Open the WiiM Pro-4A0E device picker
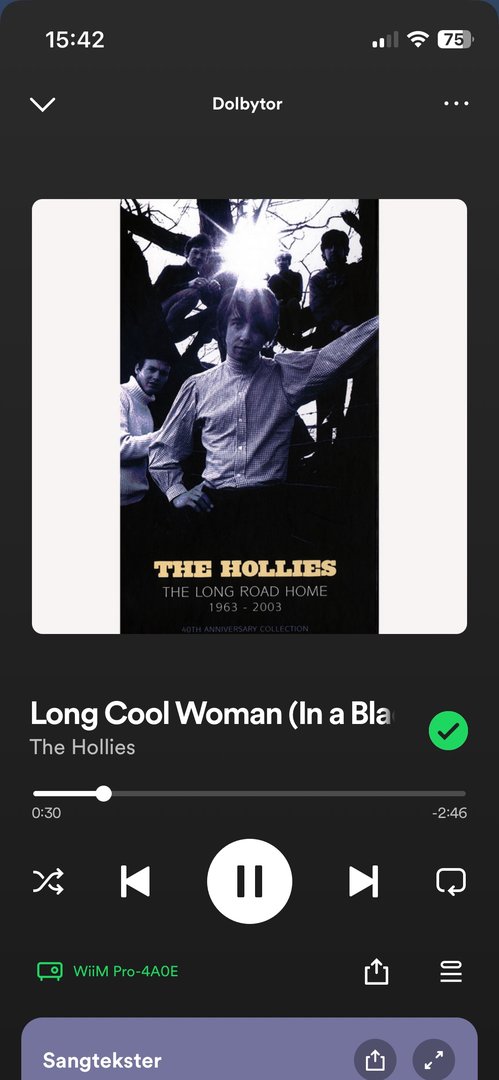This screenshot has width=499, height=1080. pos(50,972)
